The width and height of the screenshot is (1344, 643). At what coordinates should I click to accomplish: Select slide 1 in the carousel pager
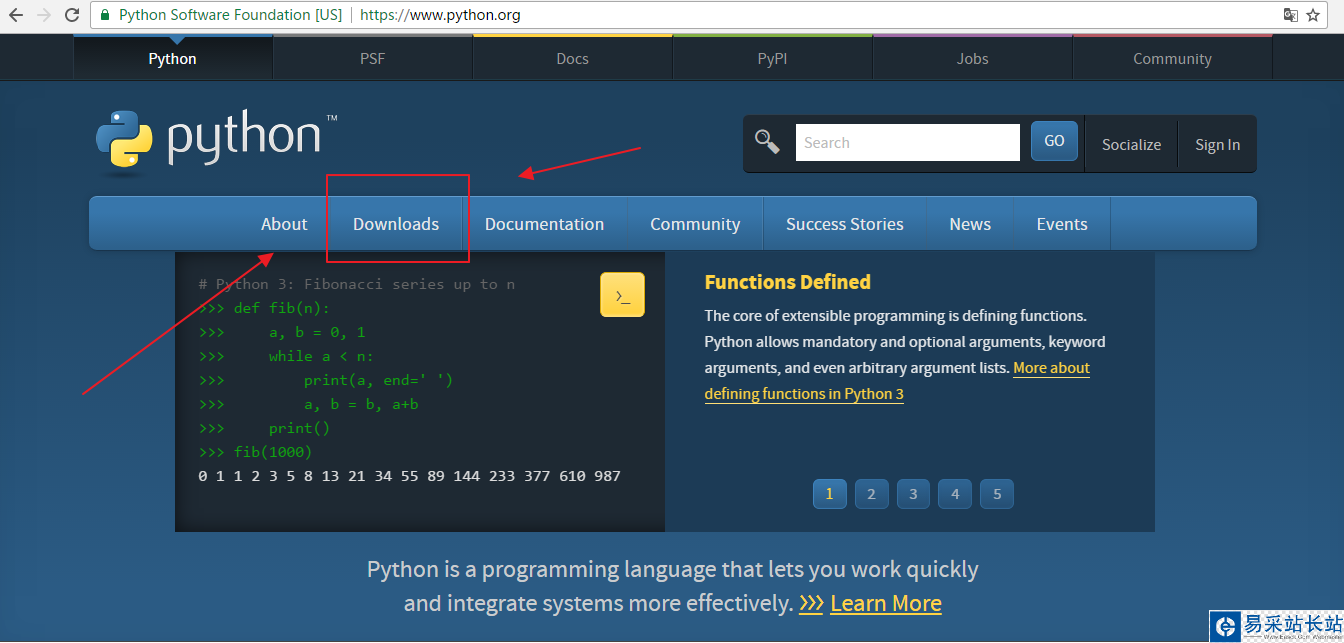[x=830, y=493]
